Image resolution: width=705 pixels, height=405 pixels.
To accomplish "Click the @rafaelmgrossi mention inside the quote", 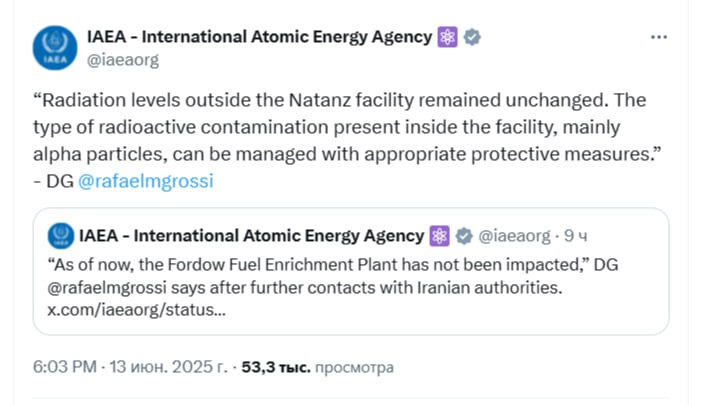I will [107, 287].
